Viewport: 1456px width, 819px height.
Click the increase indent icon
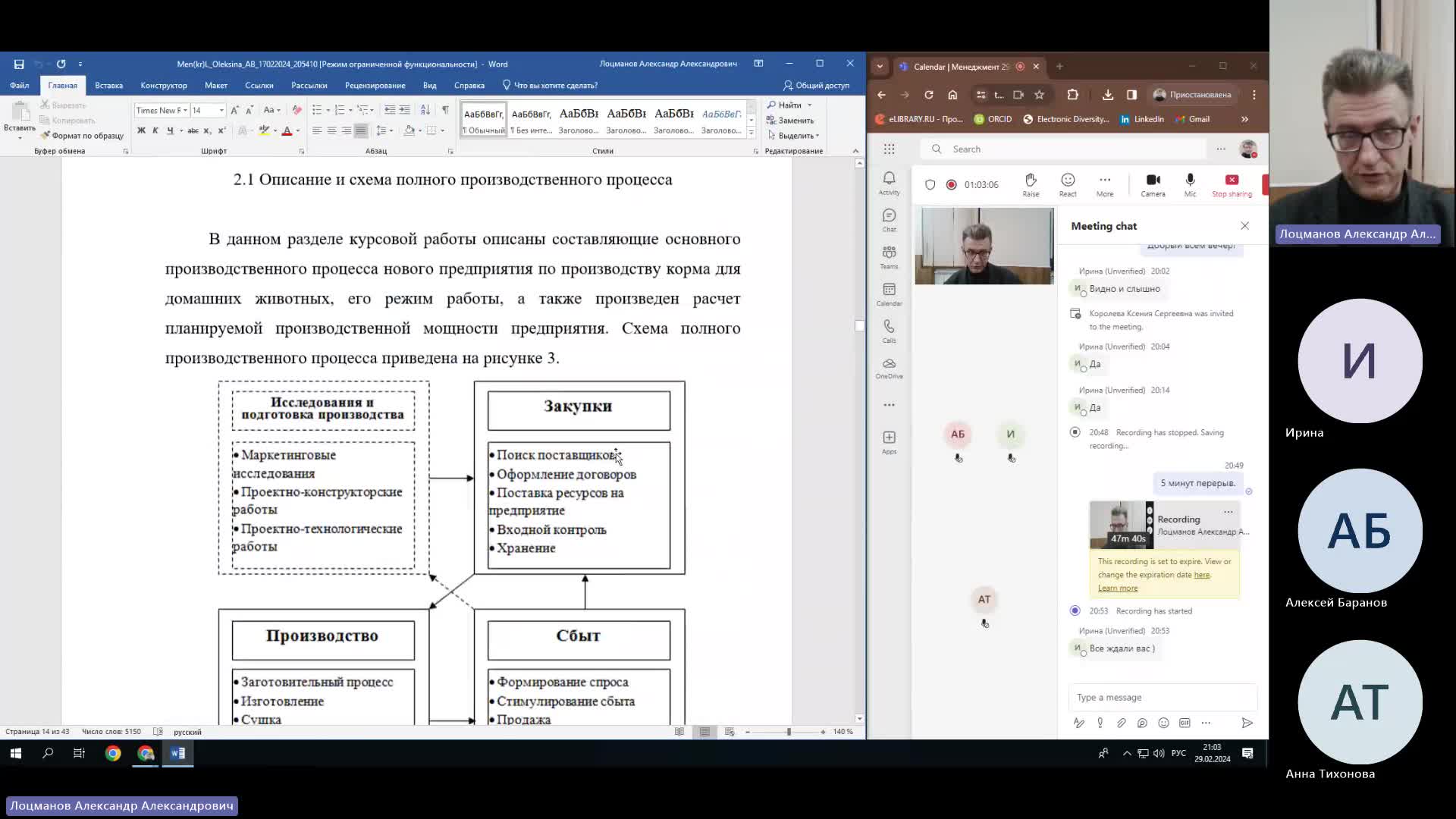[x=404, y=110]
